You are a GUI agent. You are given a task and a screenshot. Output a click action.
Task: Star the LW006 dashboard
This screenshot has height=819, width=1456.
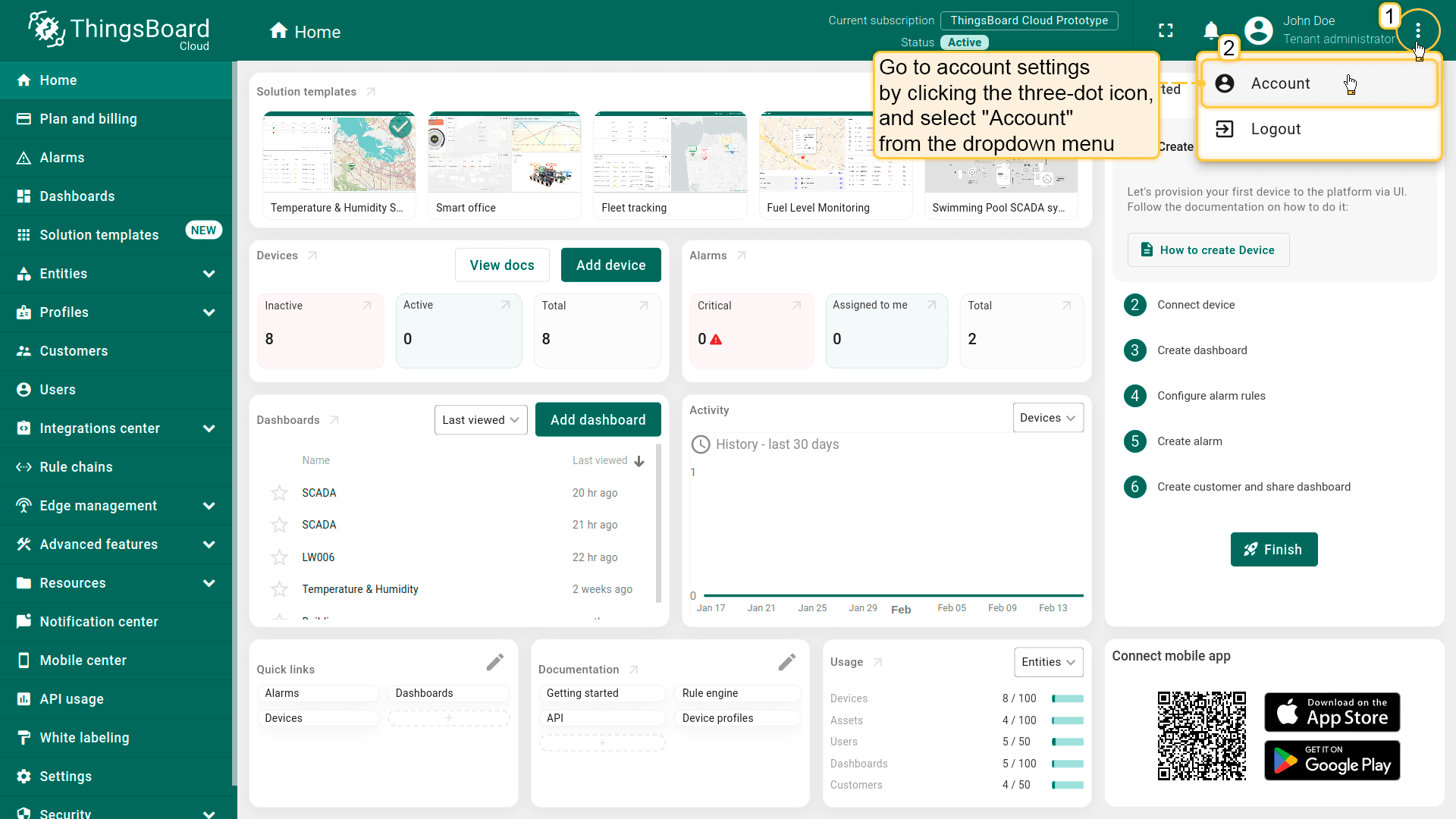279,557
